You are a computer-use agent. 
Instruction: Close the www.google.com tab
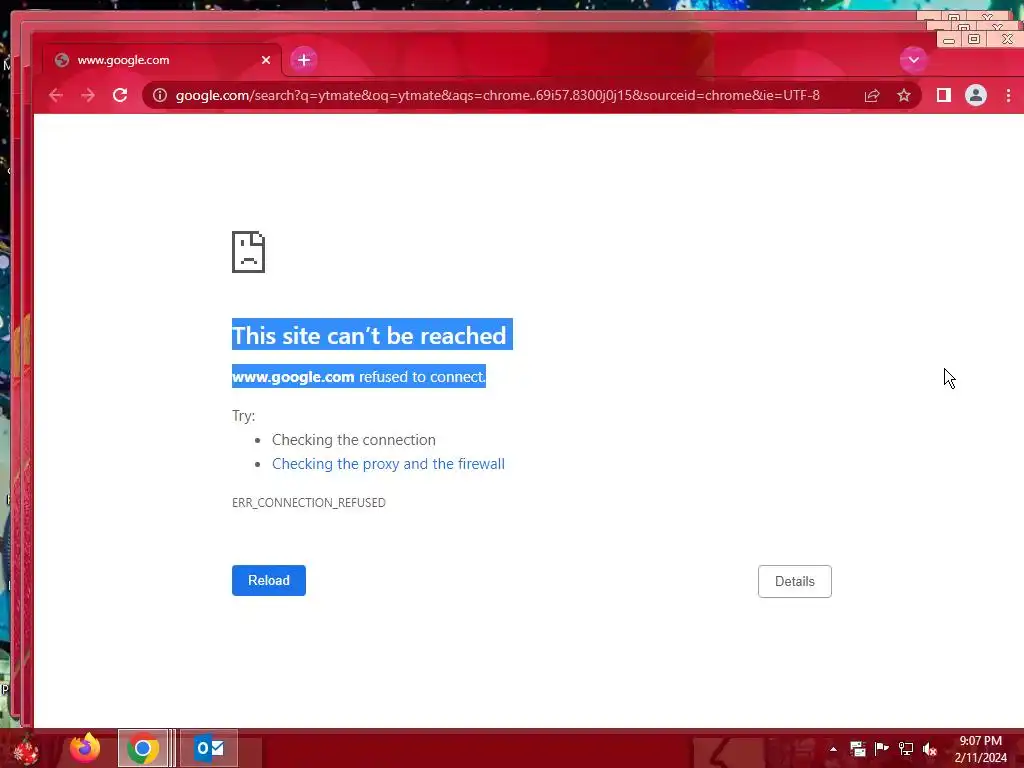click(x=266, y=60)
